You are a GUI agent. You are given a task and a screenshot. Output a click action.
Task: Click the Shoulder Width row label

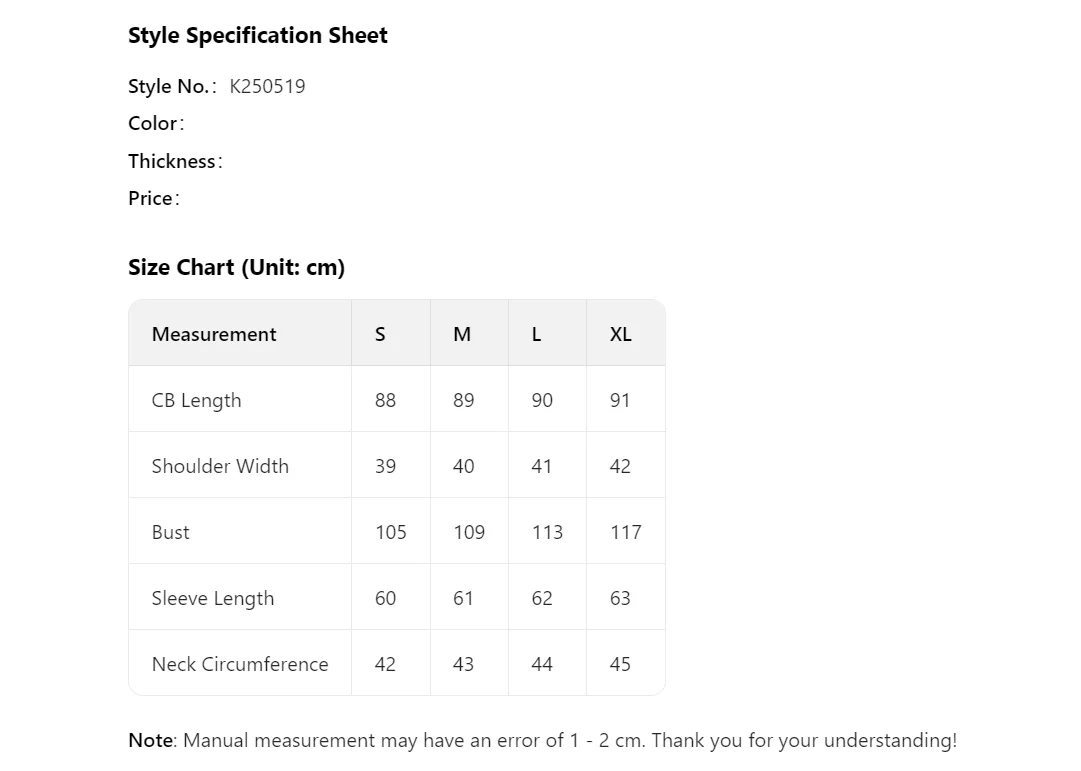pyautogui.click(x=220, y=467)
